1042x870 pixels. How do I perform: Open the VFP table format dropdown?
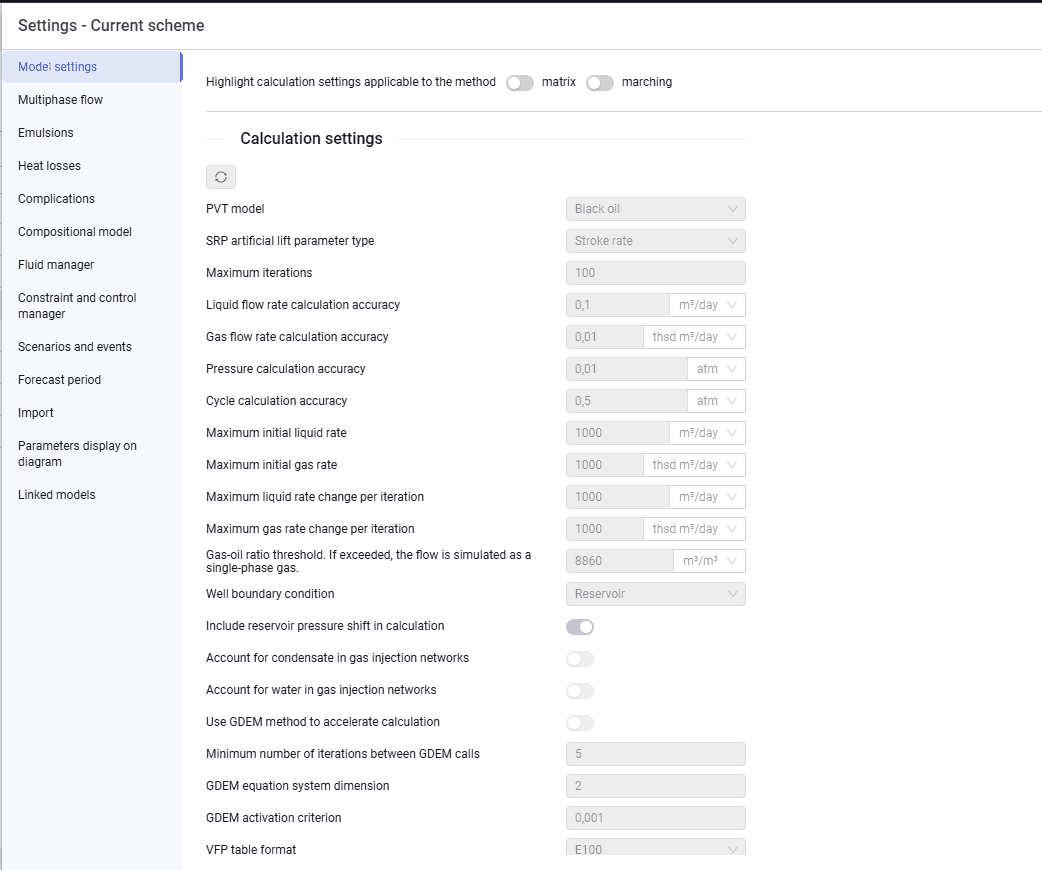[x=656, y=847]
